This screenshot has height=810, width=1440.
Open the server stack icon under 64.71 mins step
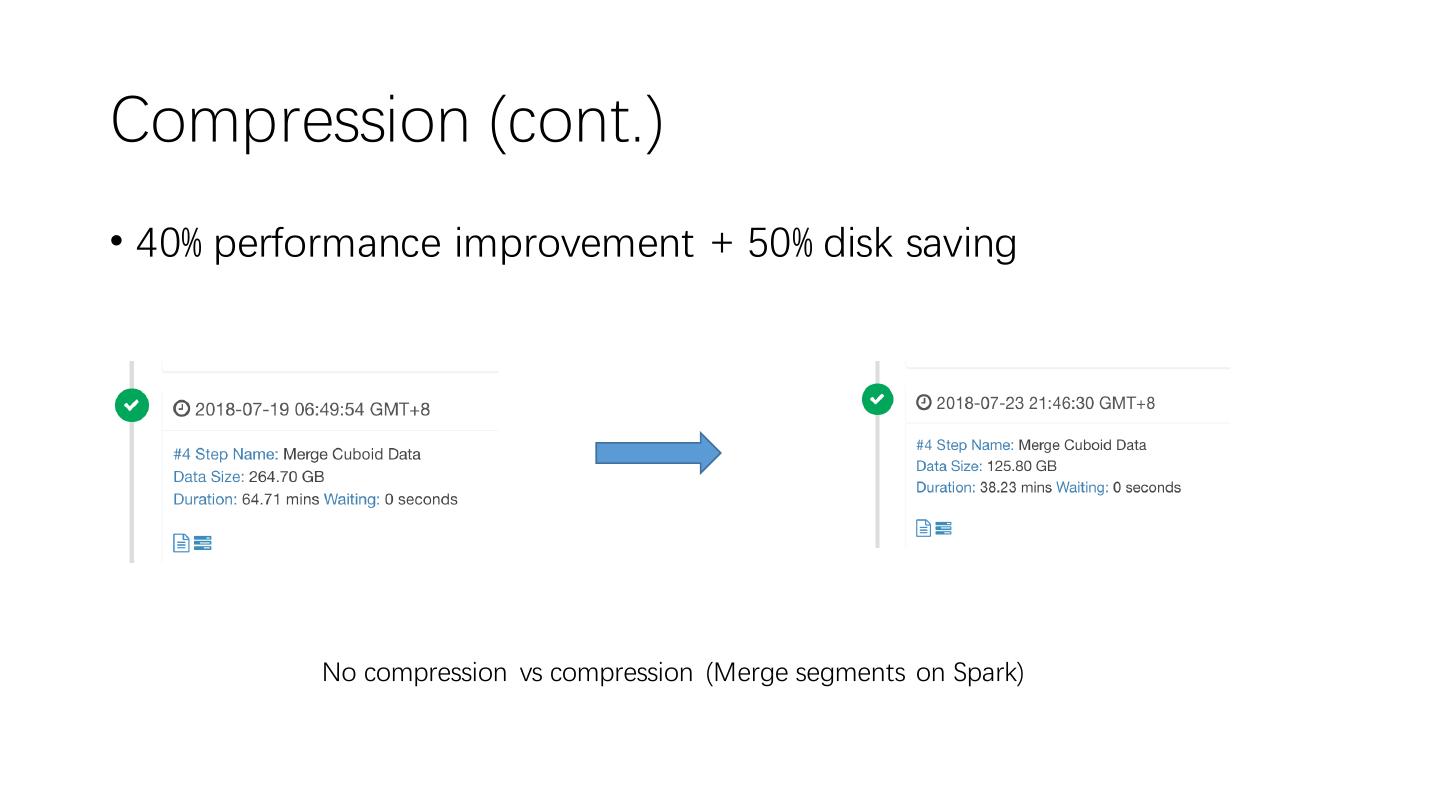[203, 543]
